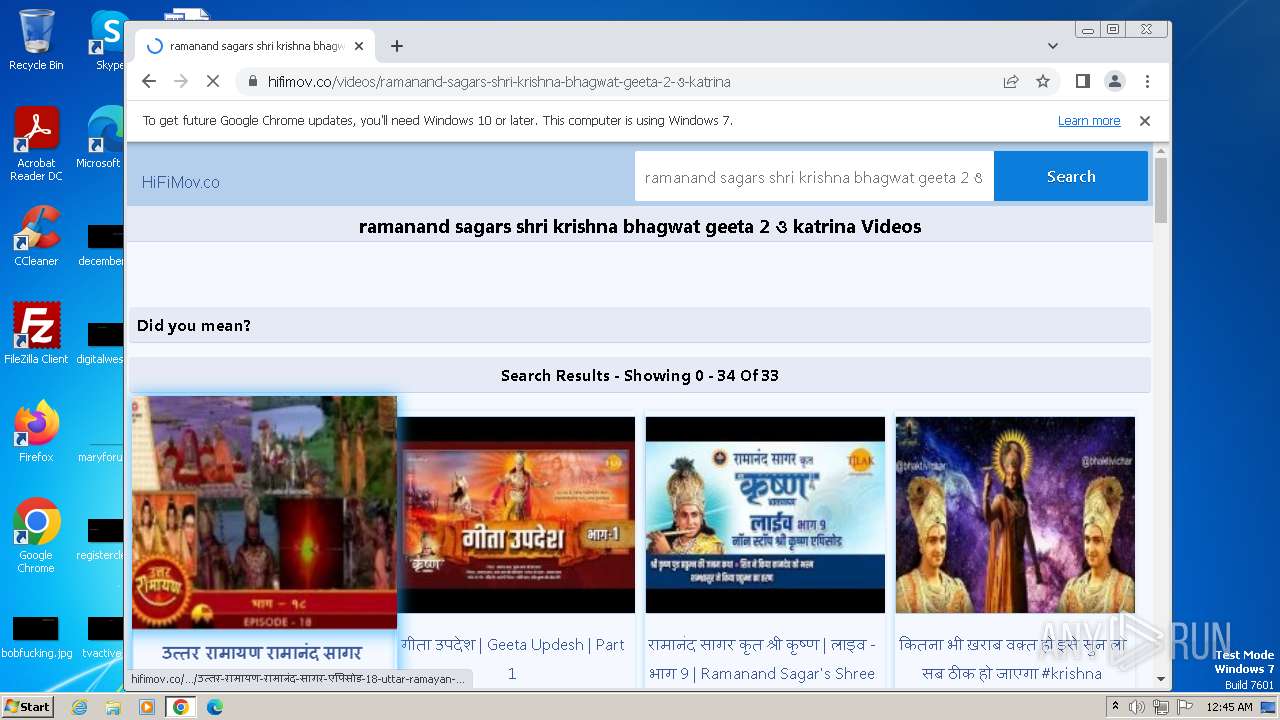Image resolution: width=1280 pixels, height=720 pixels.
Task: Dismiss the Chrome update notification bar
Action: 1145,120
